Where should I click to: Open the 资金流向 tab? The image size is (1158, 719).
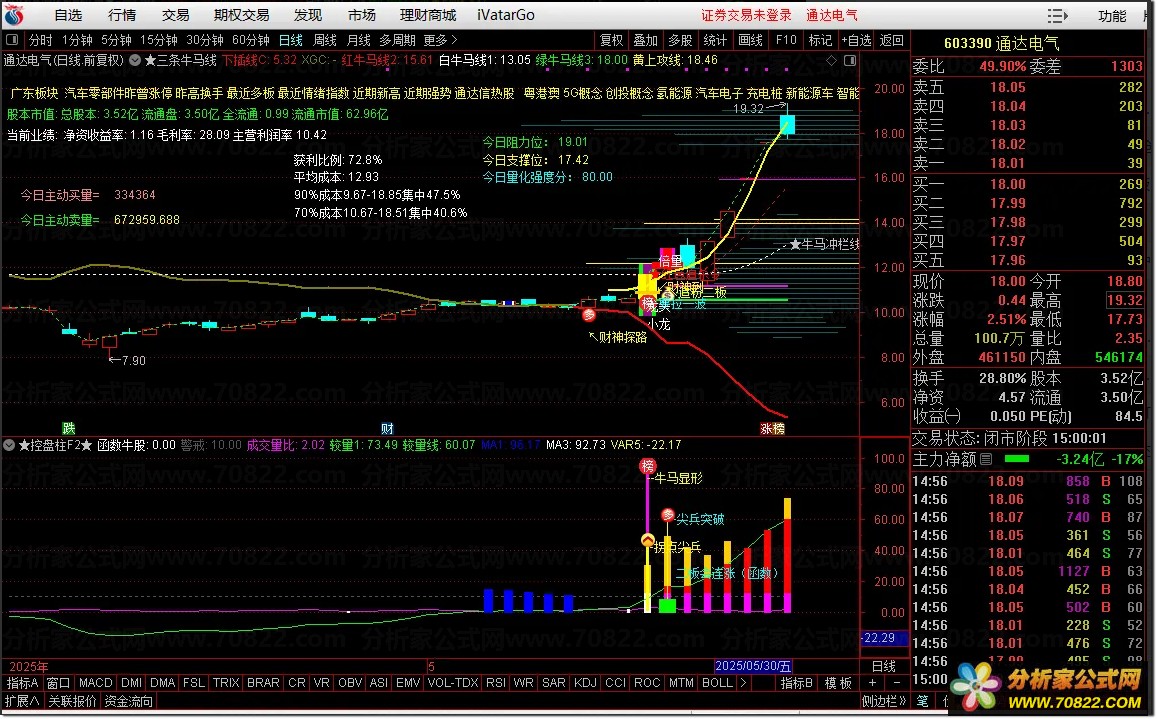pyautogui.click(x=129, y=701)
